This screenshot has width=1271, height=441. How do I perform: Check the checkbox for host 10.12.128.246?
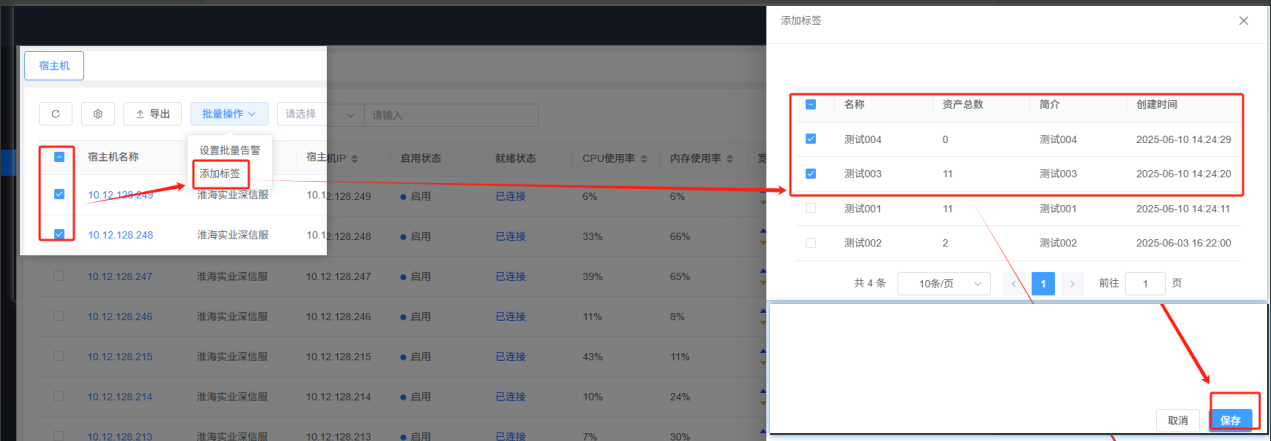(x=58, y=316)
